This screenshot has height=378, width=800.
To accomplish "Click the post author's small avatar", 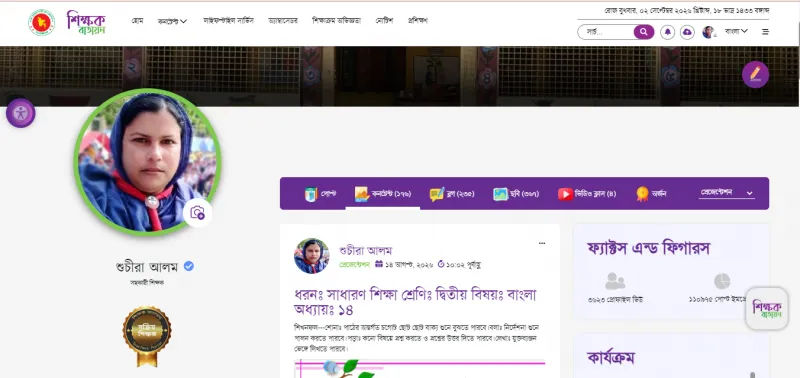I will point(312,256).
